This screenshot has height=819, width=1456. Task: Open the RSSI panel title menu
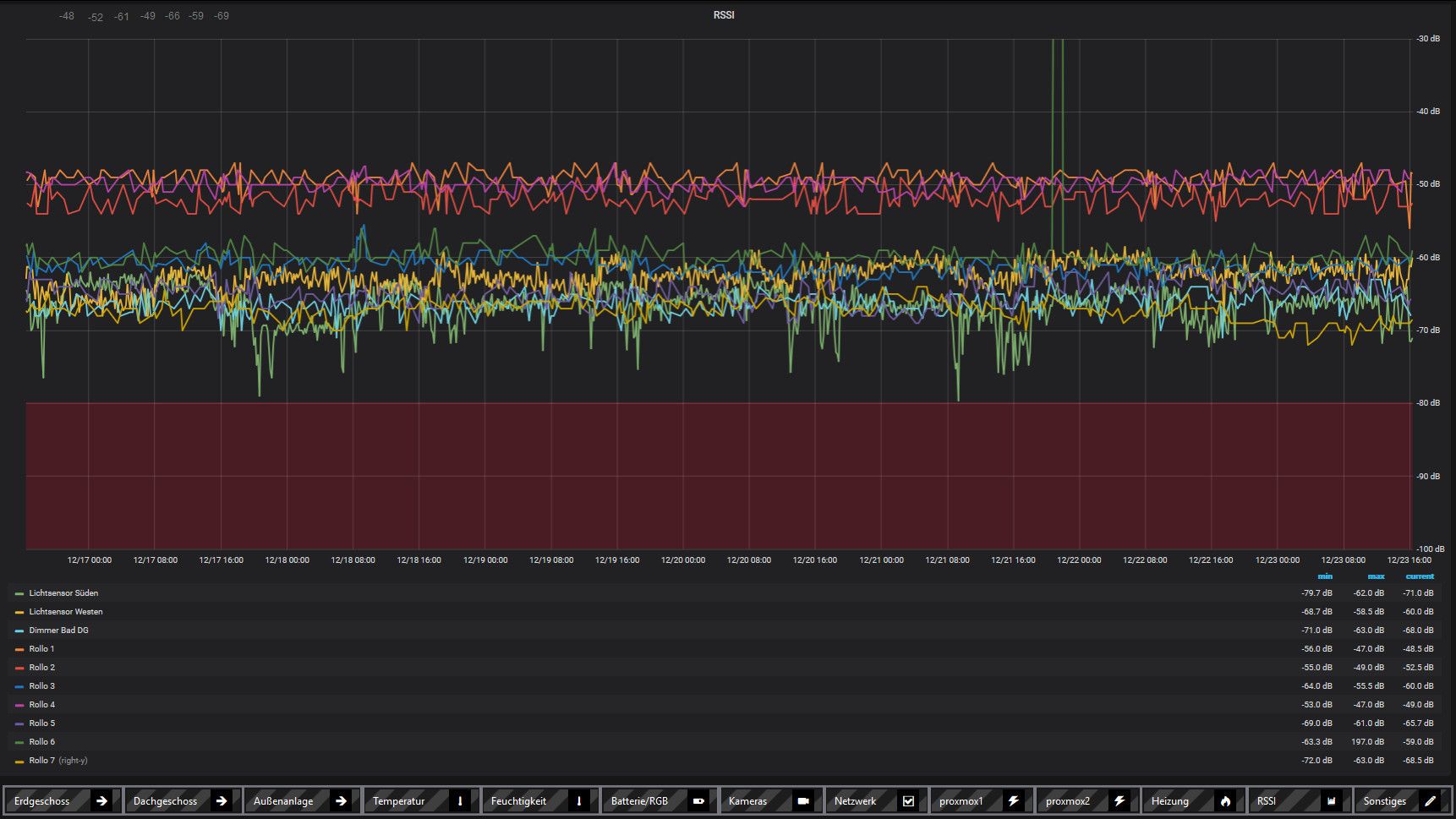tap(724, 15)
